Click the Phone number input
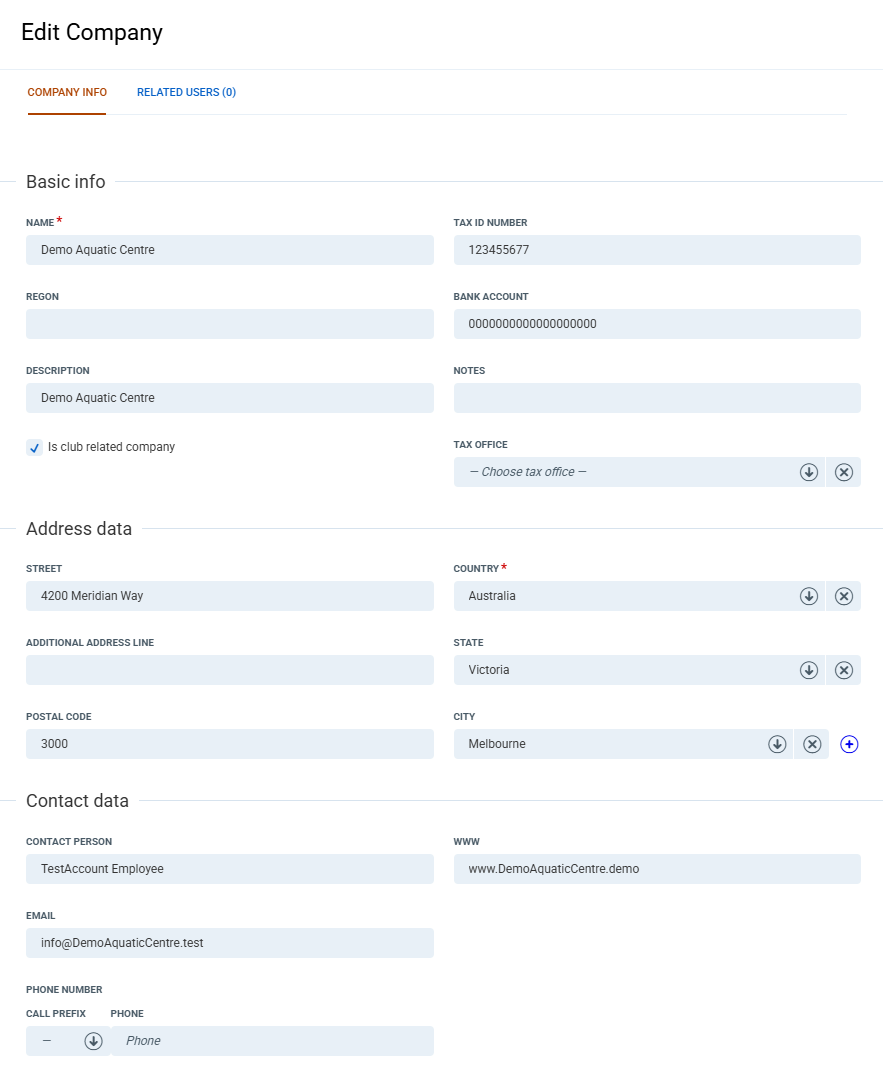The height and width of the screenshot is (1068, 883). click(272, 1041)
